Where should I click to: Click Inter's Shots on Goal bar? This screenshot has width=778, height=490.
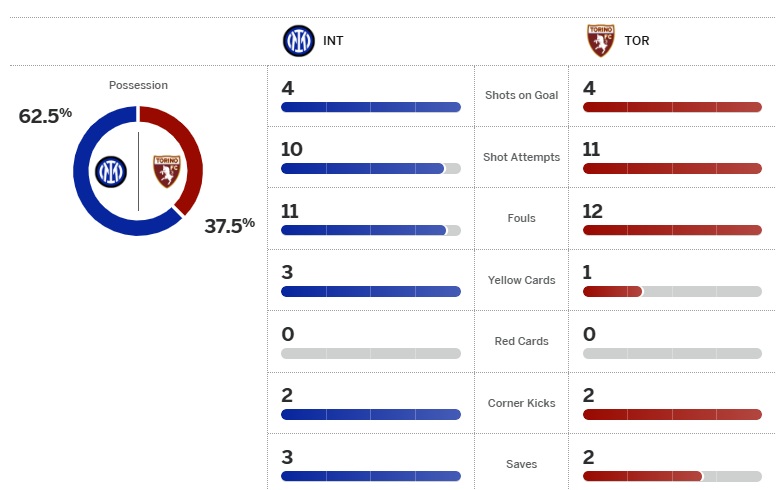pyautogui.click(x=371, y=107)
